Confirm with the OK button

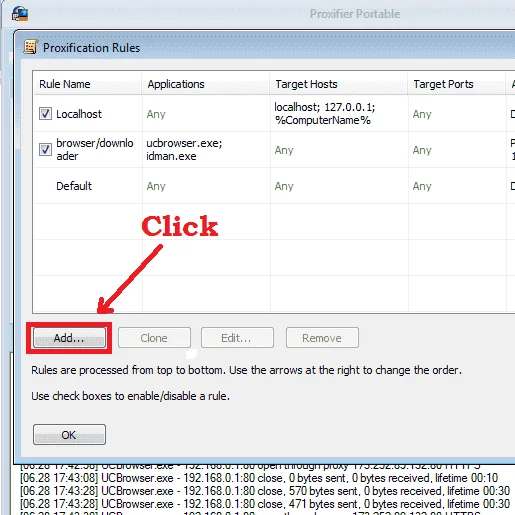coord(69,435)
